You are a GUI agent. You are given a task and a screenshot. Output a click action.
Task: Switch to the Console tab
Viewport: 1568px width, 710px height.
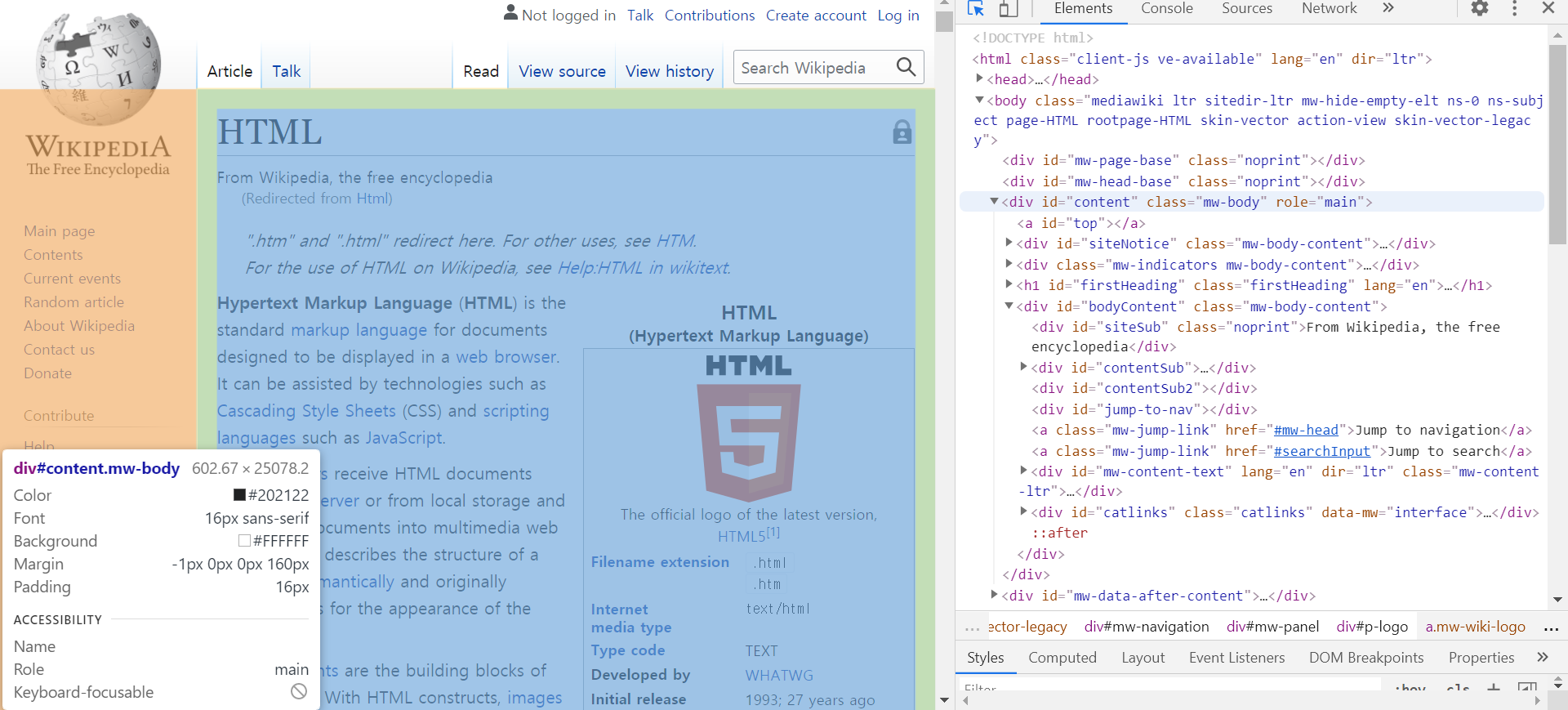[1166, 9]
